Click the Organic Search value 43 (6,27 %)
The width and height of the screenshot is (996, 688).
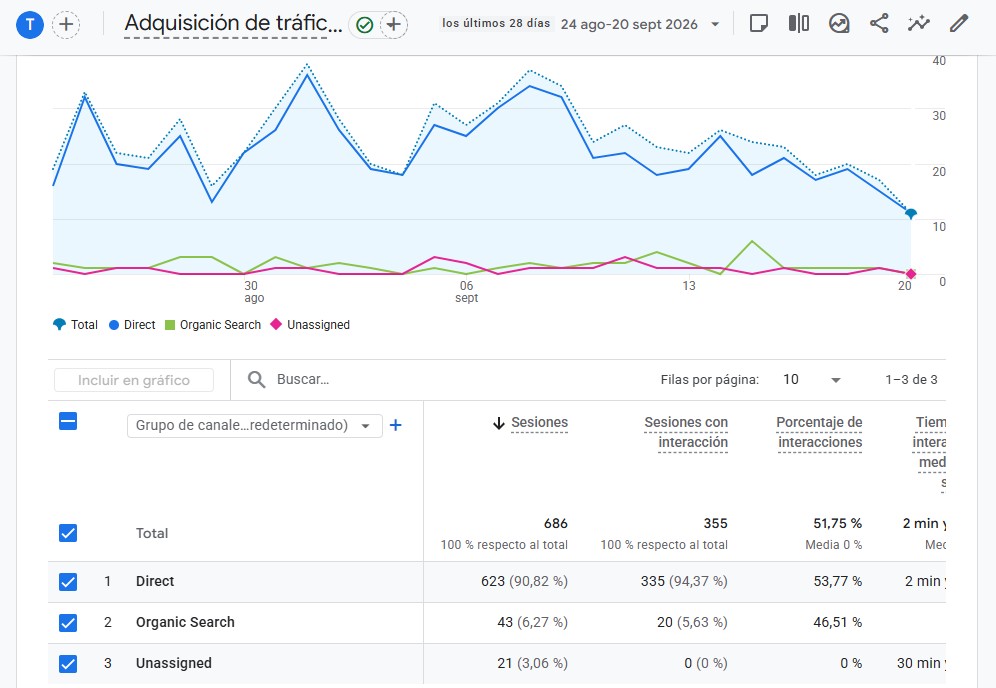532,623
